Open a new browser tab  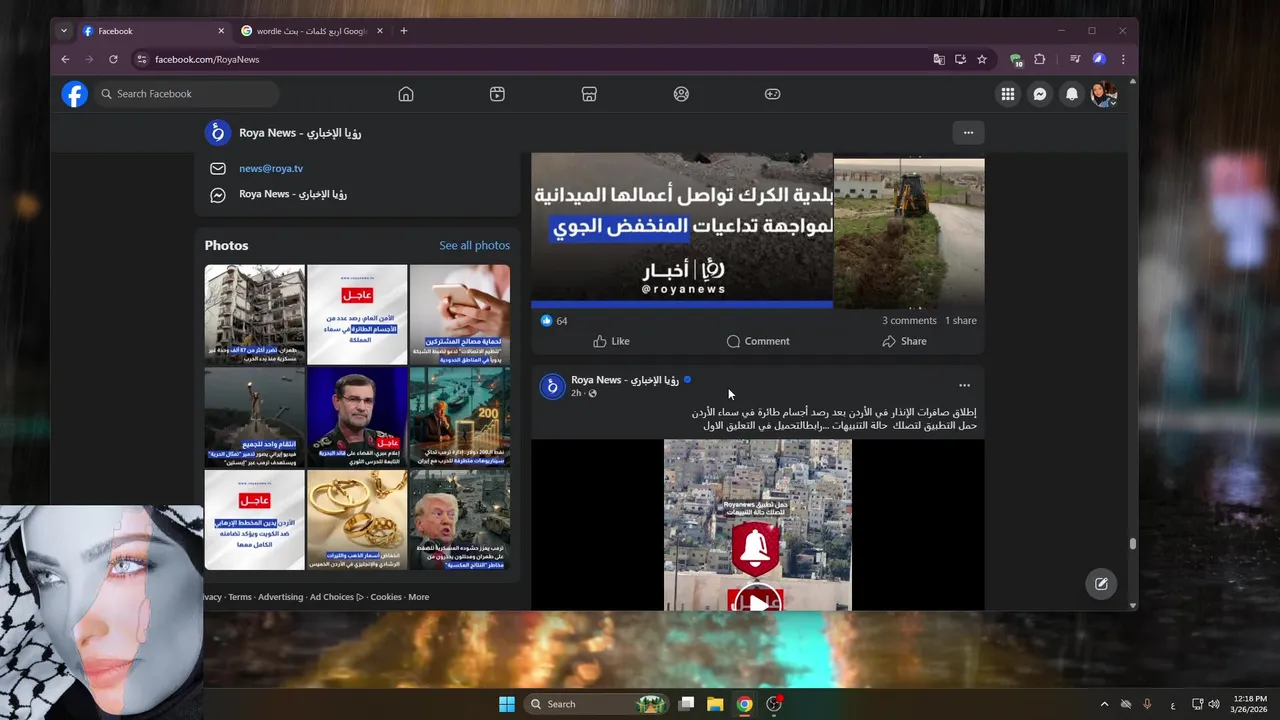(x=404, y=31)
